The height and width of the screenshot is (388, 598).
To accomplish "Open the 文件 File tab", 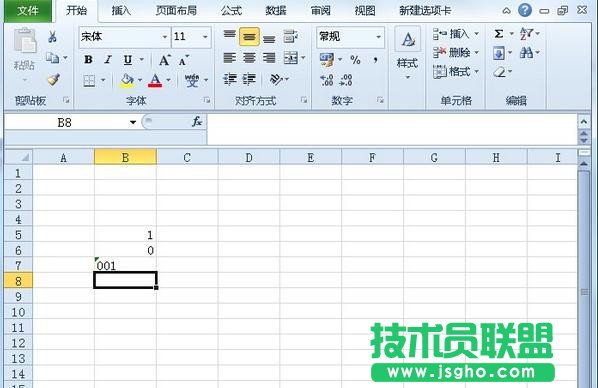I will click(x=28, y=11).
